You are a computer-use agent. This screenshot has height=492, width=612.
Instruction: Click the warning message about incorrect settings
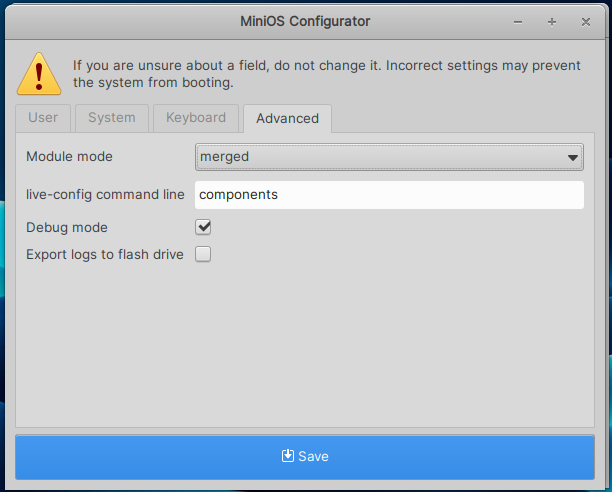click(x=326, y=74)
